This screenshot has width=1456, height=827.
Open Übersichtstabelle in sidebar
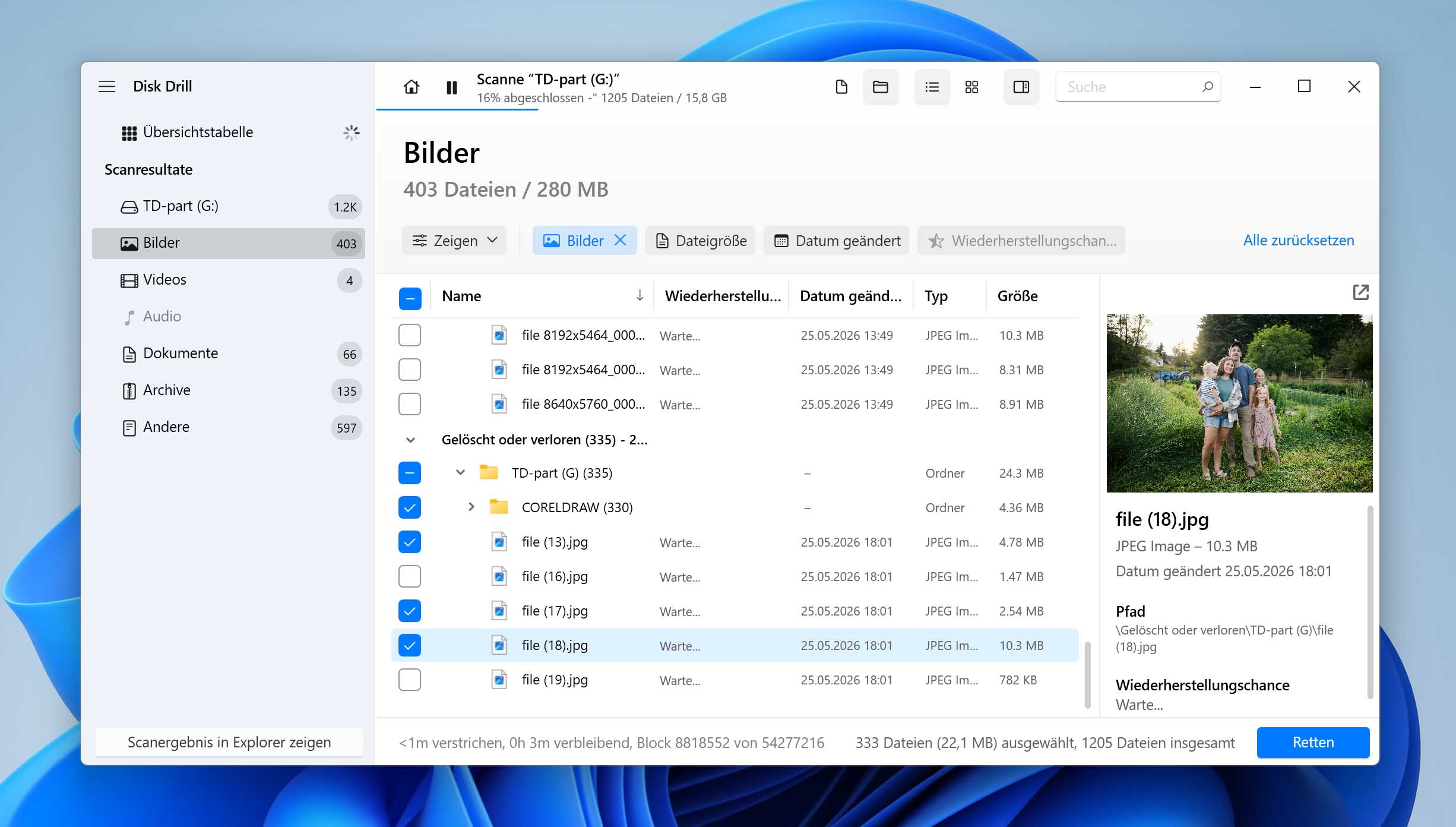point(229,132)
